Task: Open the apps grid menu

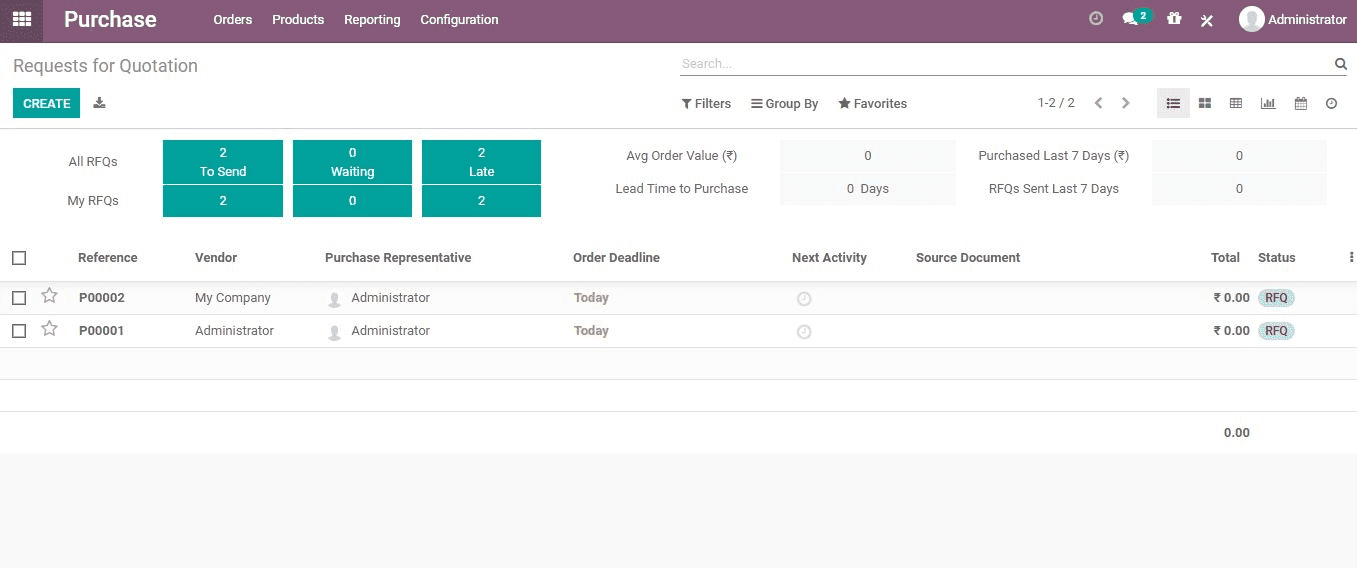Action: click(21, 19)
